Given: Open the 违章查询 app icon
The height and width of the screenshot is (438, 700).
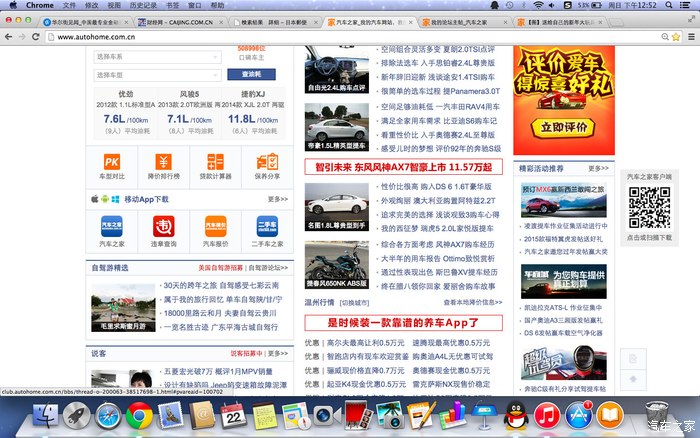Looking at the screenshot, I should coord(163,226).
